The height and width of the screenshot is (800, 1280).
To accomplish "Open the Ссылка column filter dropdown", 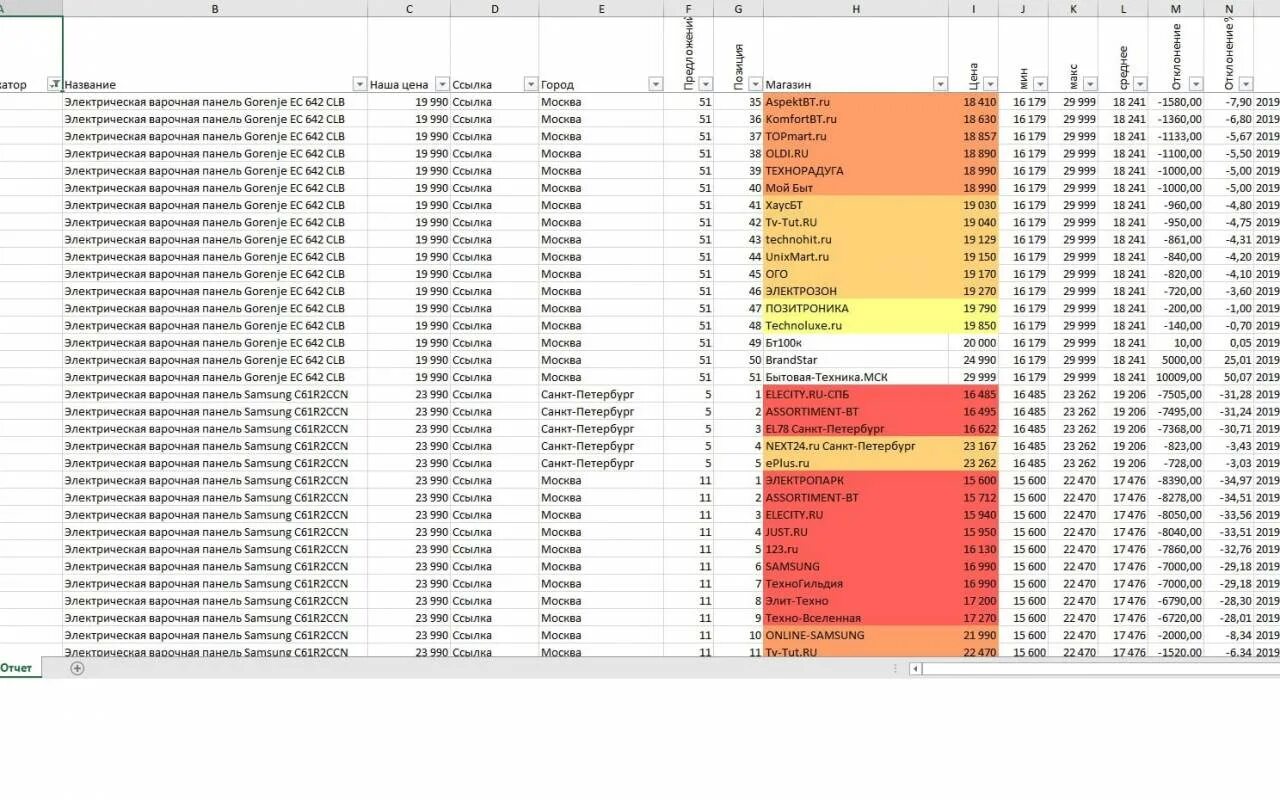I will point(531,85).
